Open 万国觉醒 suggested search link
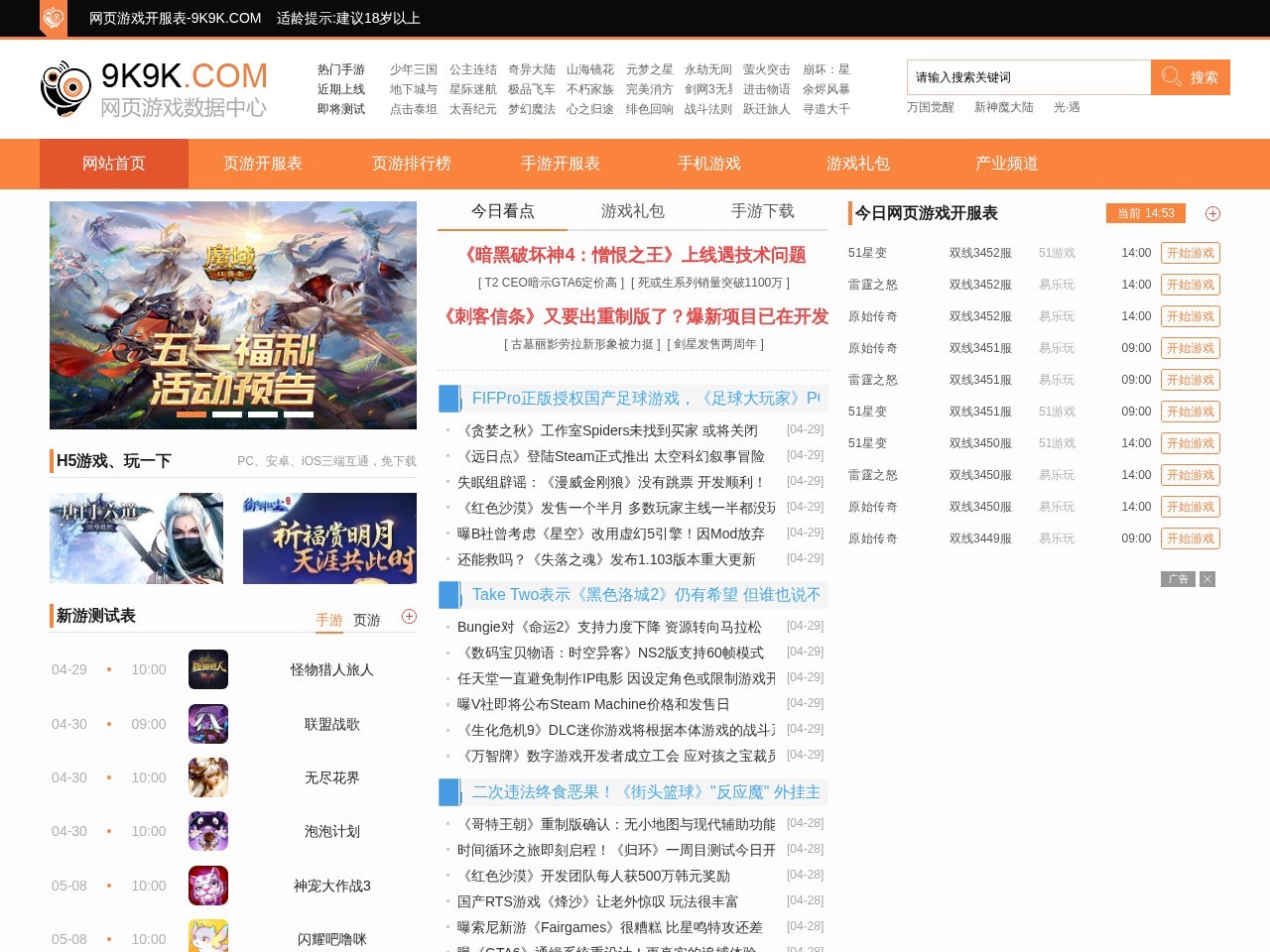Viewport: 1270px width, 952px height. tap(931, 107)
